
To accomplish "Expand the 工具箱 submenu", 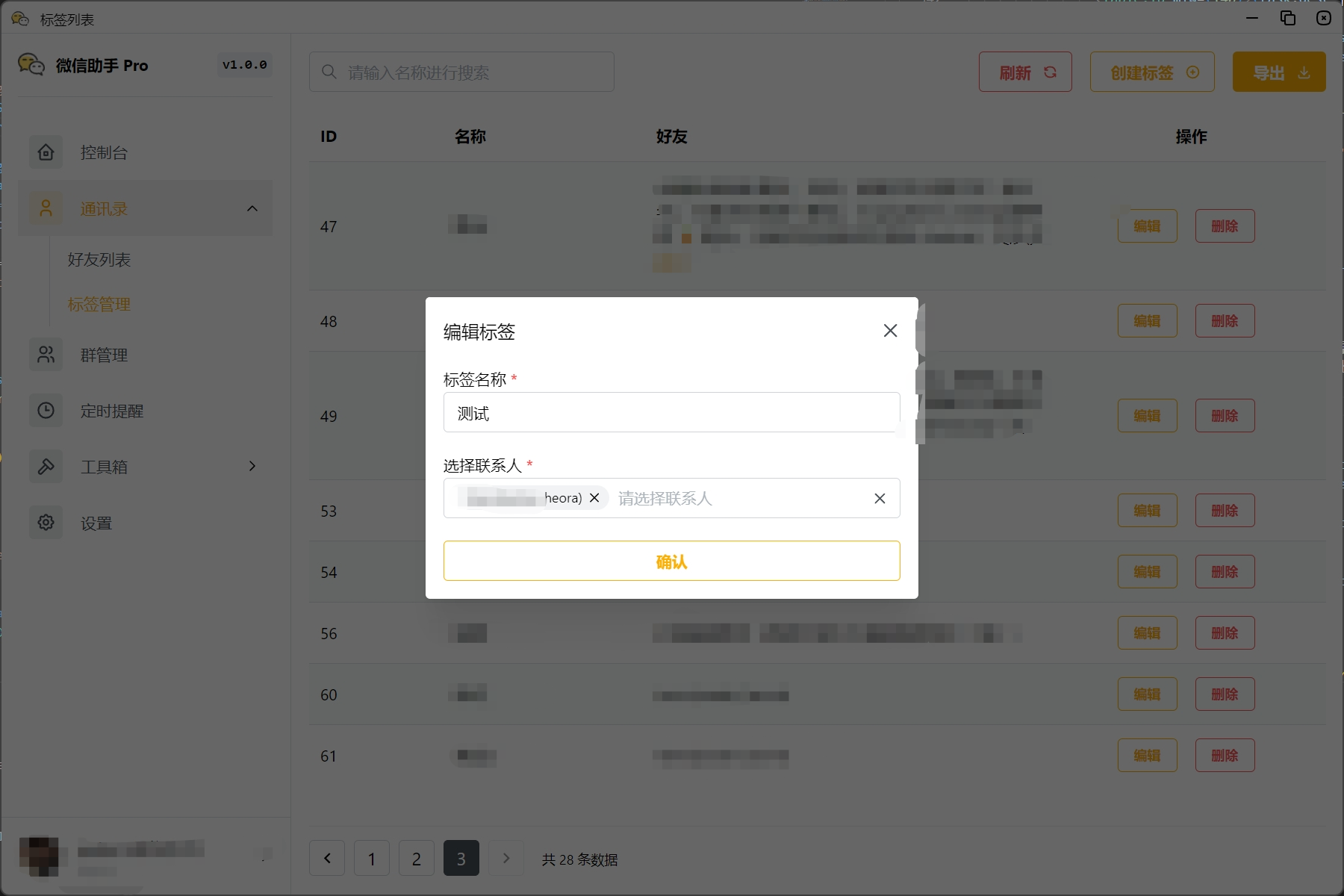I will point(252,467).
